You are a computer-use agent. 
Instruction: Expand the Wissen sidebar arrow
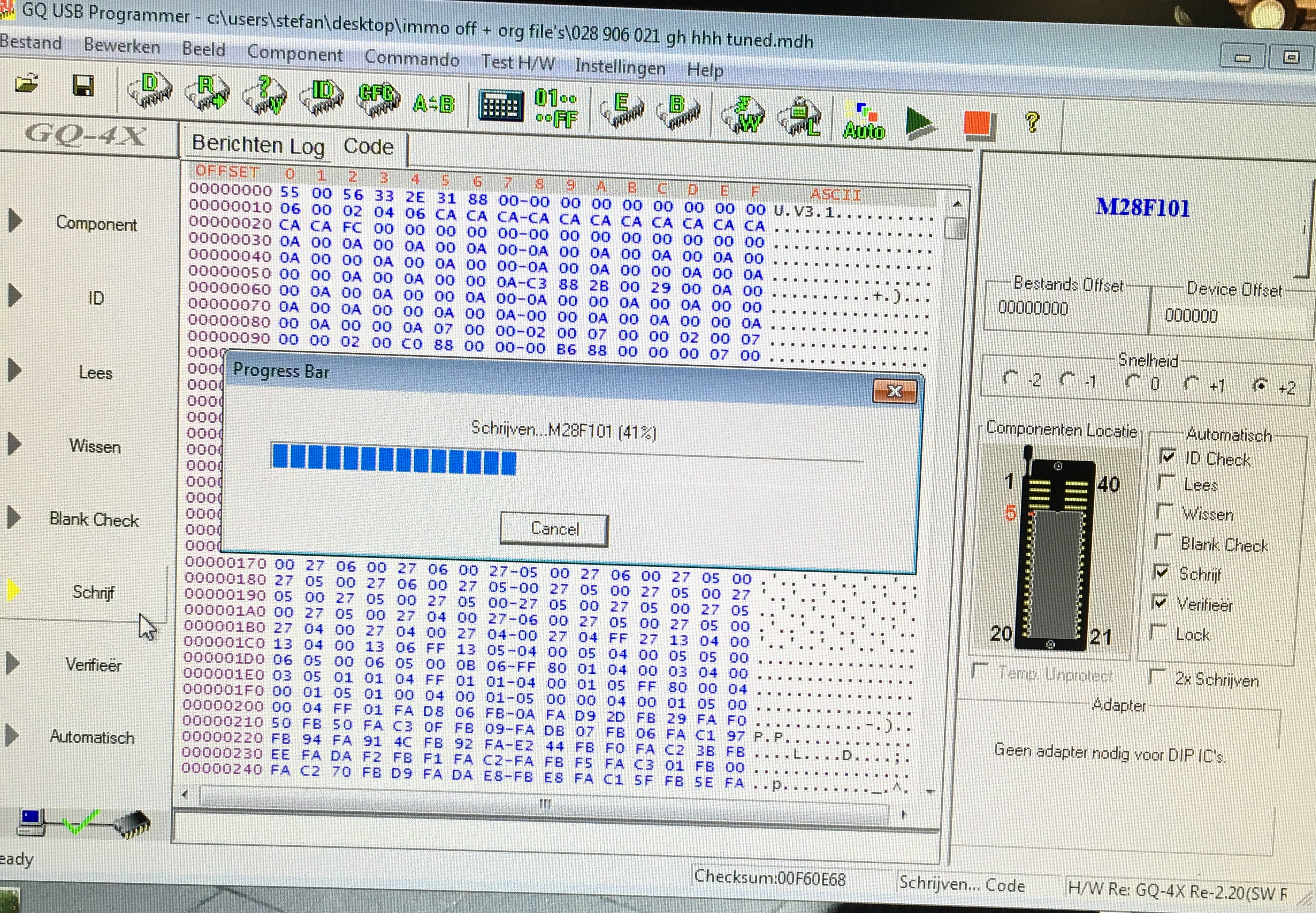tap(14, 444)
